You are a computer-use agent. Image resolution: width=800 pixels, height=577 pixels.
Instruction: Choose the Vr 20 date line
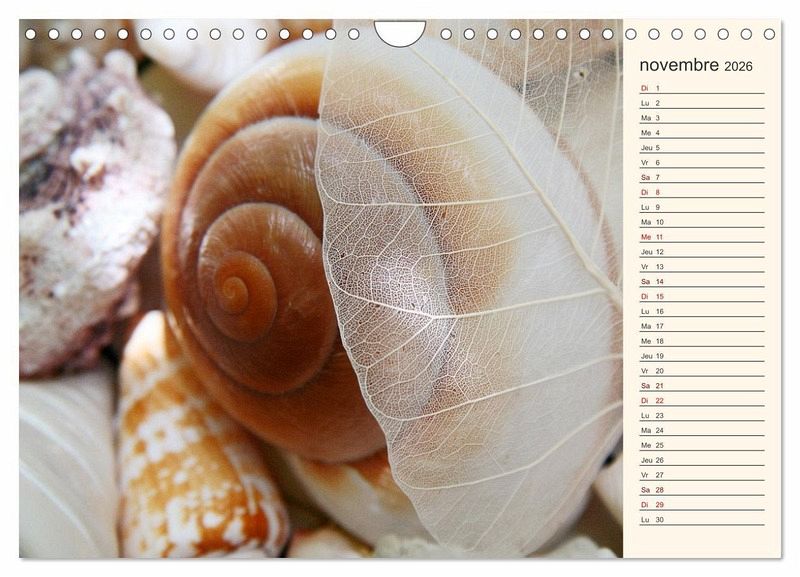point(701,371)
